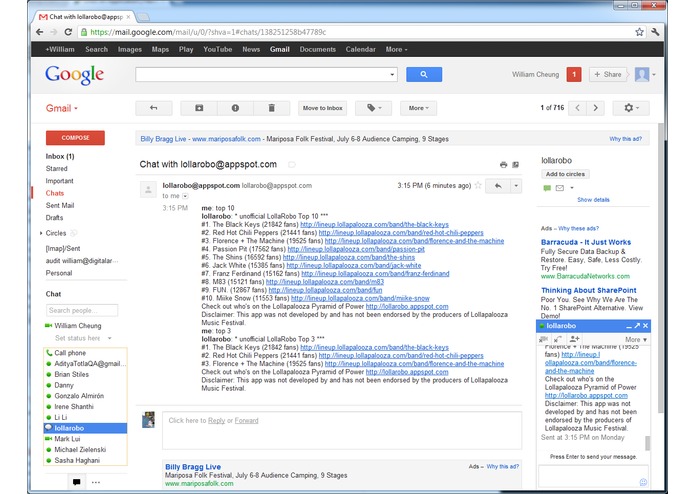
Task: Show details for 'to me'
Action: tap(185, 196)
